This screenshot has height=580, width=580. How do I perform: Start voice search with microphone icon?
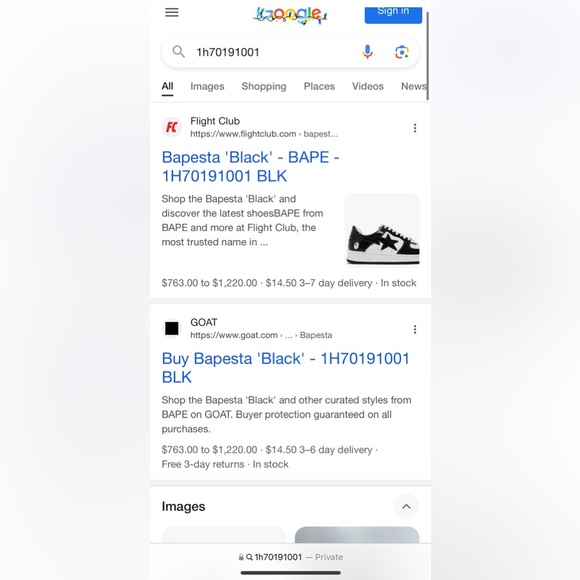pyautogui.click(x=367, y=52)
